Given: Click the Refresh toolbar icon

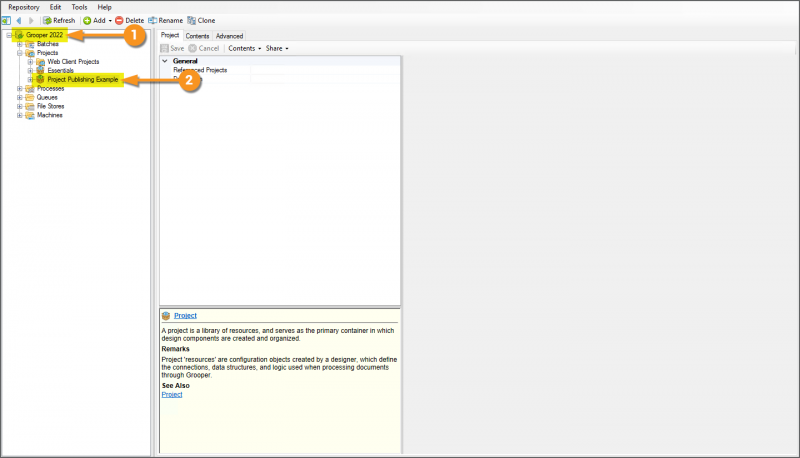Looking at the screenshot, I should tap(47, 20).
